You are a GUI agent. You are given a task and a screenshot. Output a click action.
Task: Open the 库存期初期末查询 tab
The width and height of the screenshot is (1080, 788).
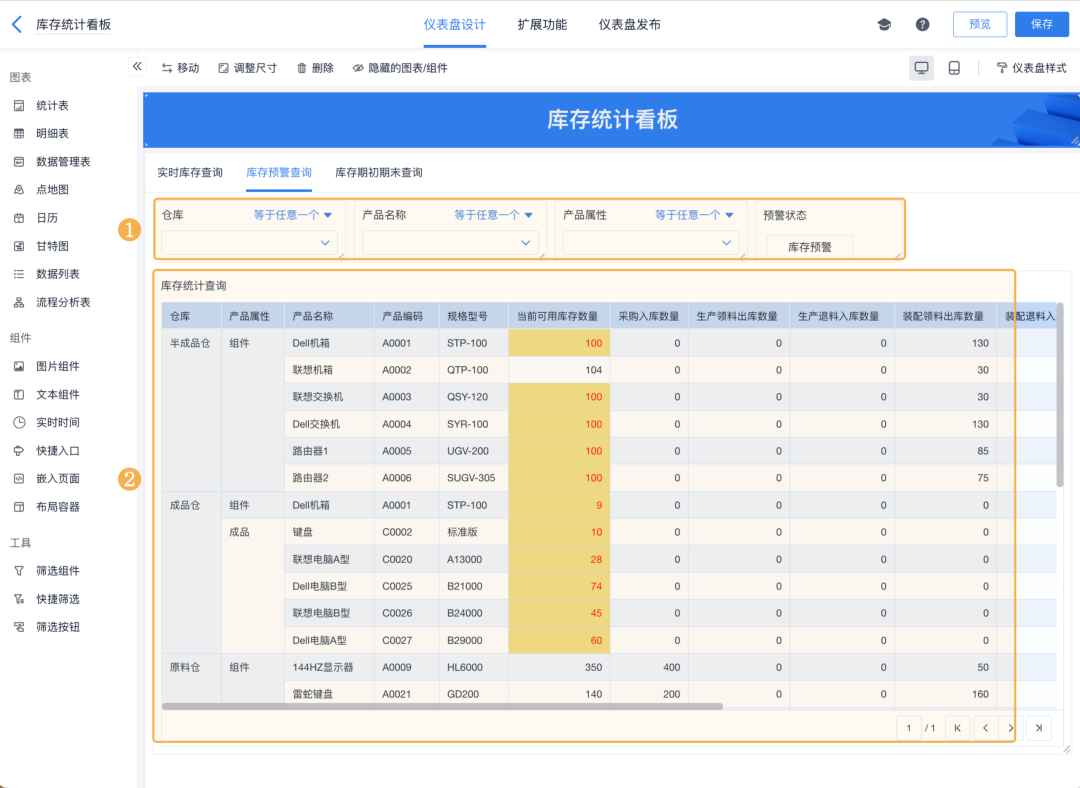click(379, 172)
